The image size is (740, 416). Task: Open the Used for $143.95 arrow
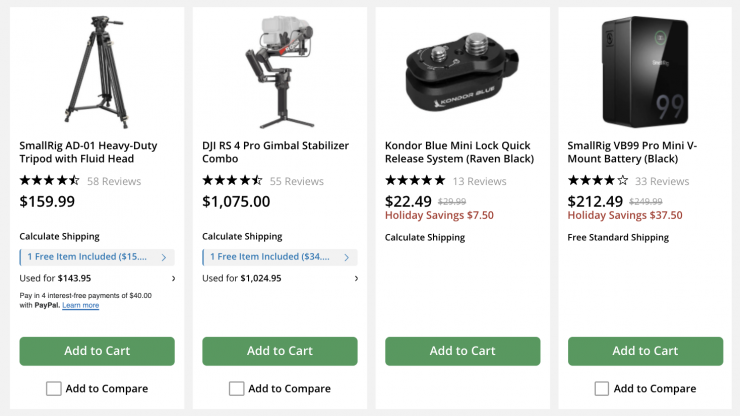pyautogui.click(x=173, y=278)
